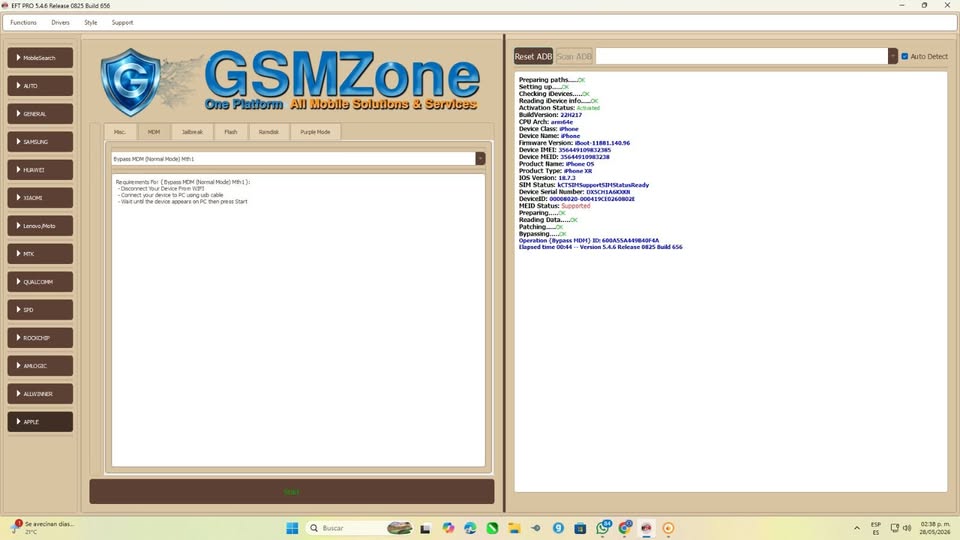Click the taskbar Buscar search box
The width and height of the screenshot is (960, 540).
[359, 528]
